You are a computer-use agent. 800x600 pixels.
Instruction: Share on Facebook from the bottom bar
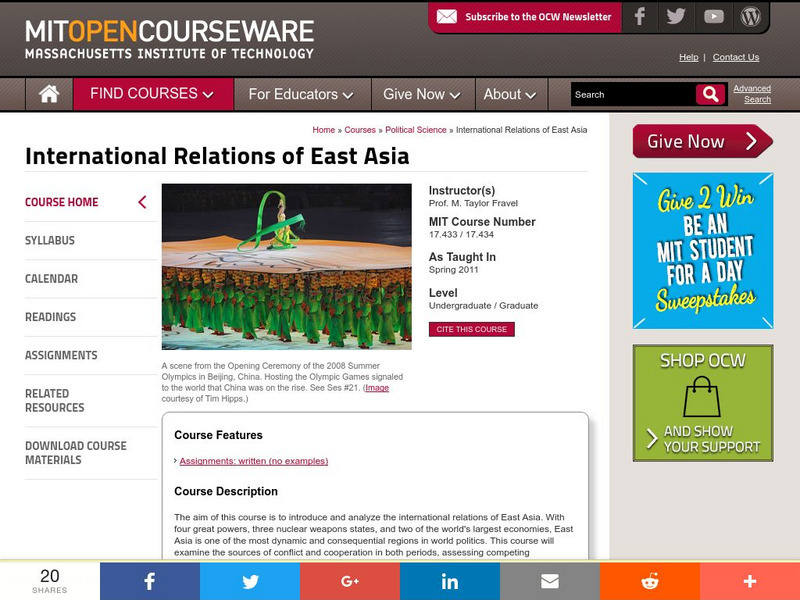pos(149,581)
